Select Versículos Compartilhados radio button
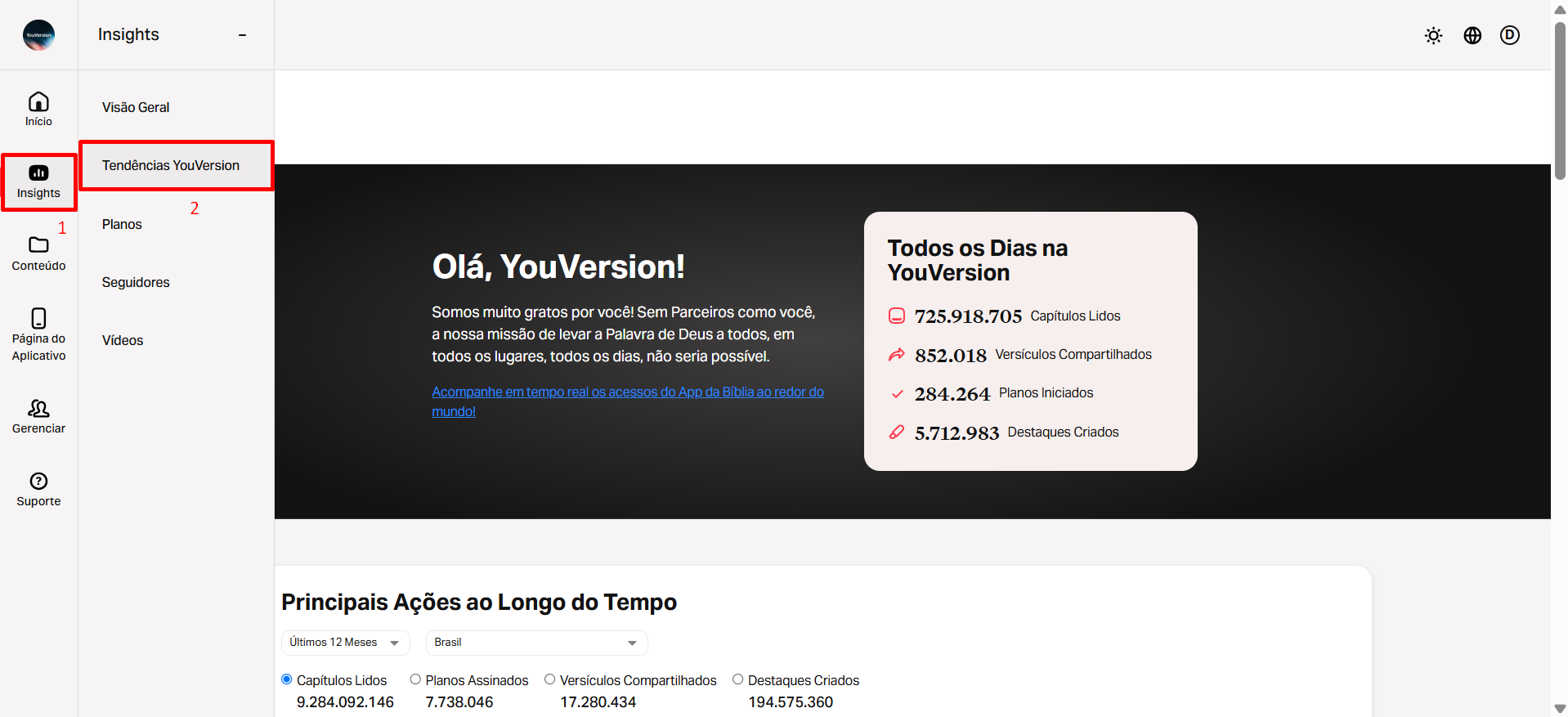 click(x=550, y=679)
